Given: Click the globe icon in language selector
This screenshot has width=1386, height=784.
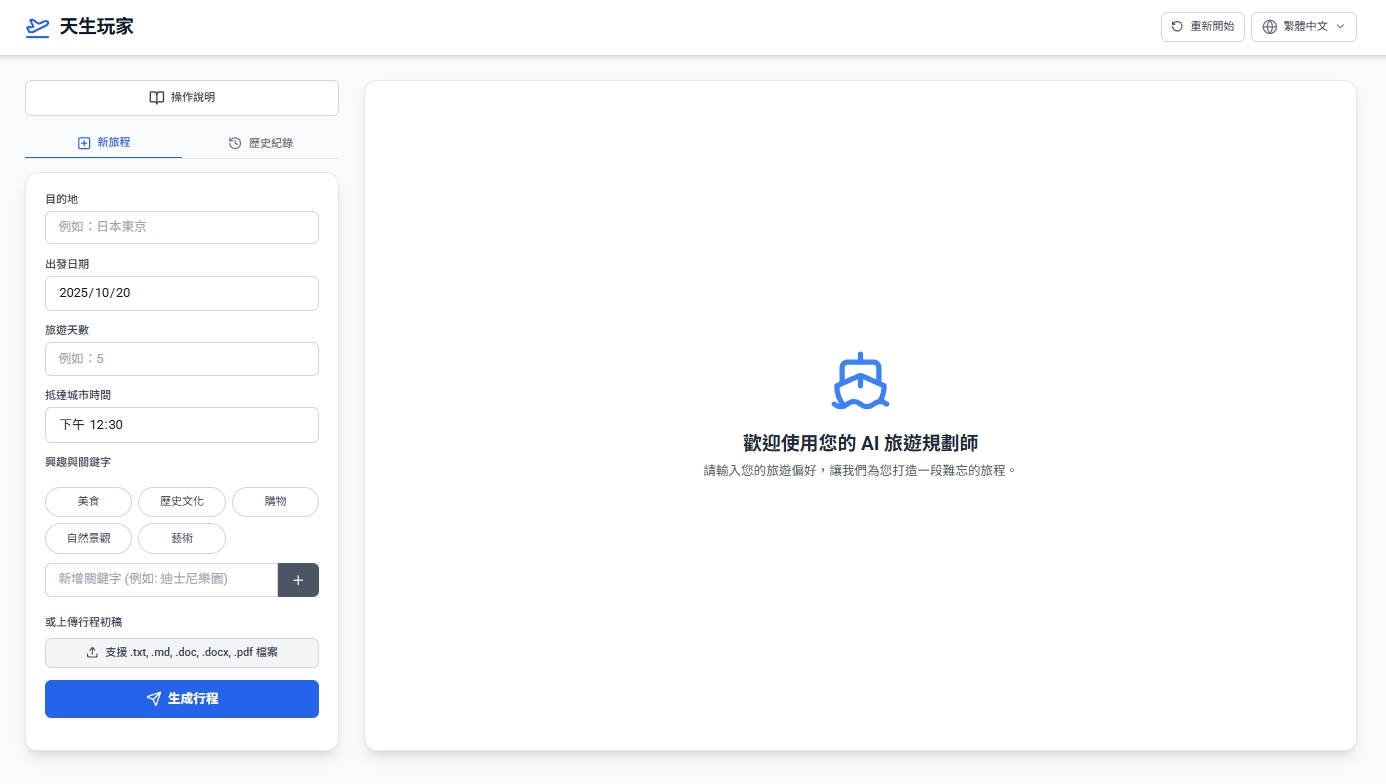Looking at the screenshot, I should pyautogui.click(x=1270, y=27).
